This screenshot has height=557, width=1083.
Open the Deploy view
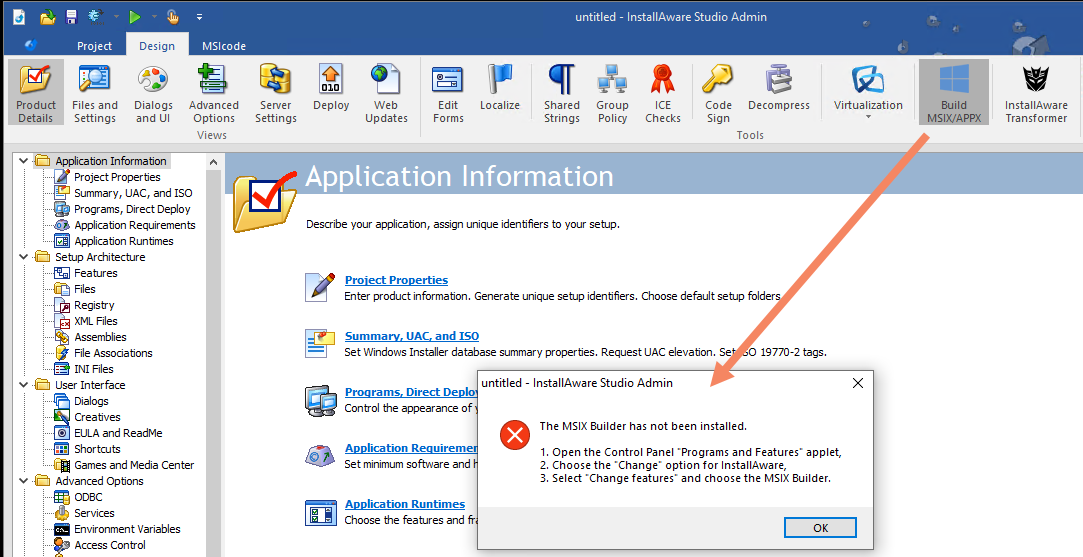pos(331,87)
